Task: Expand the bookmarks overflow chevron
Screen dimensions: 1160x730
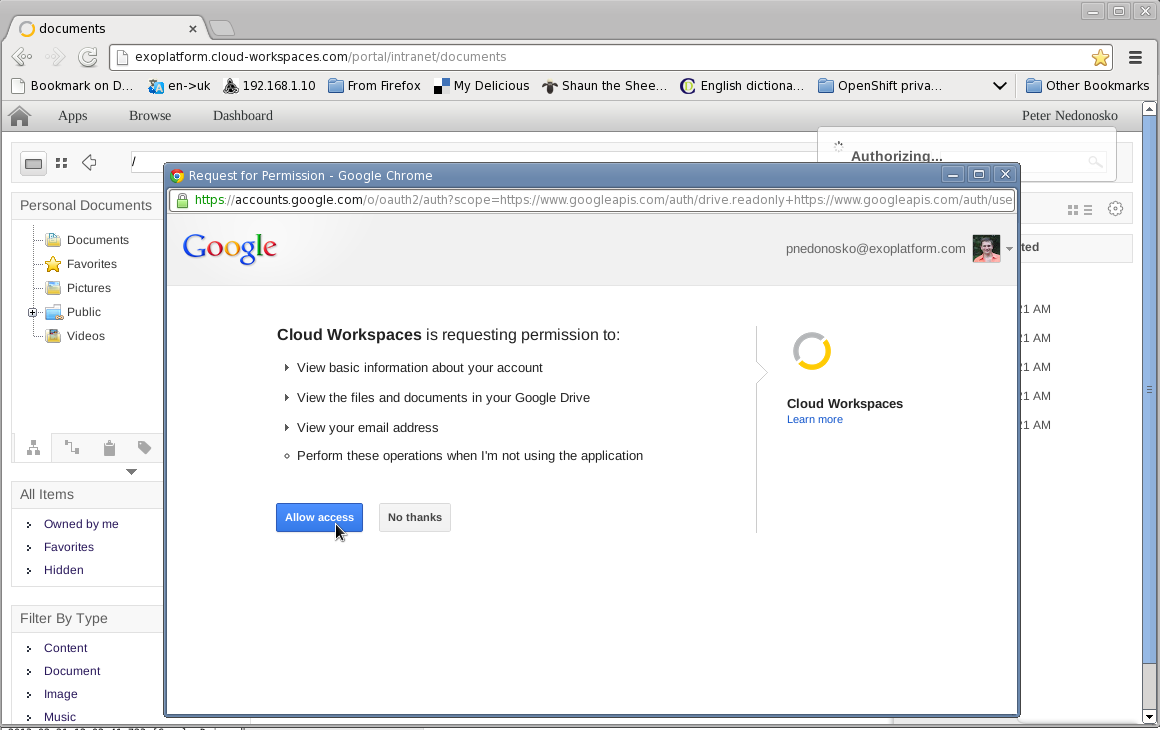Action: [x=999, y=86]
